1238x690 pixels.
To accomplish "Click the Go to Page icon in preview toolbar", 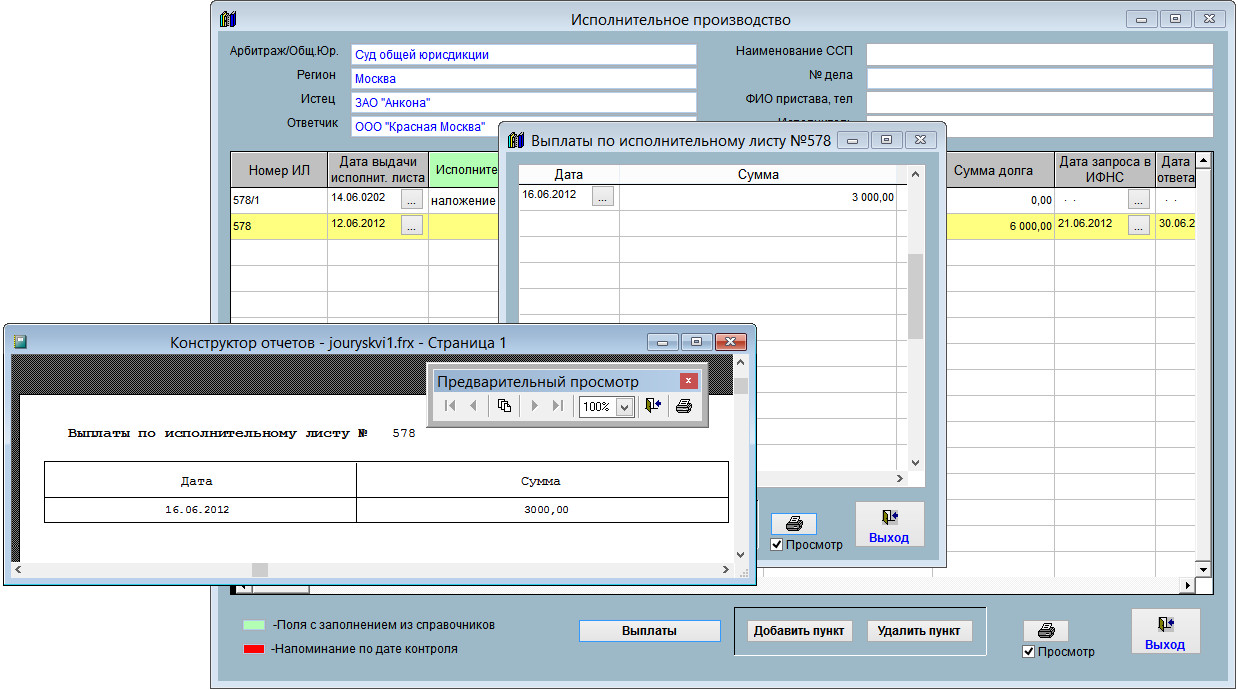I will [505, 406].
